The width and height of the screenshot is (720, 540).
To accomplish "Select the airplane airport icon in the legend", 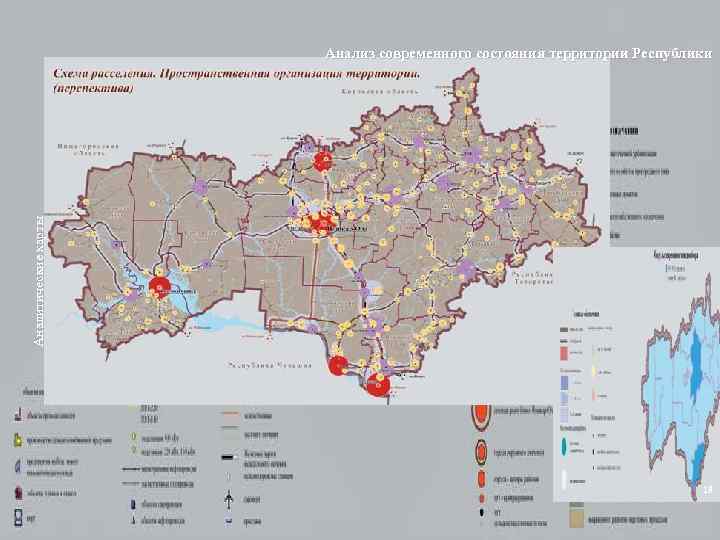I will point(228,499).
